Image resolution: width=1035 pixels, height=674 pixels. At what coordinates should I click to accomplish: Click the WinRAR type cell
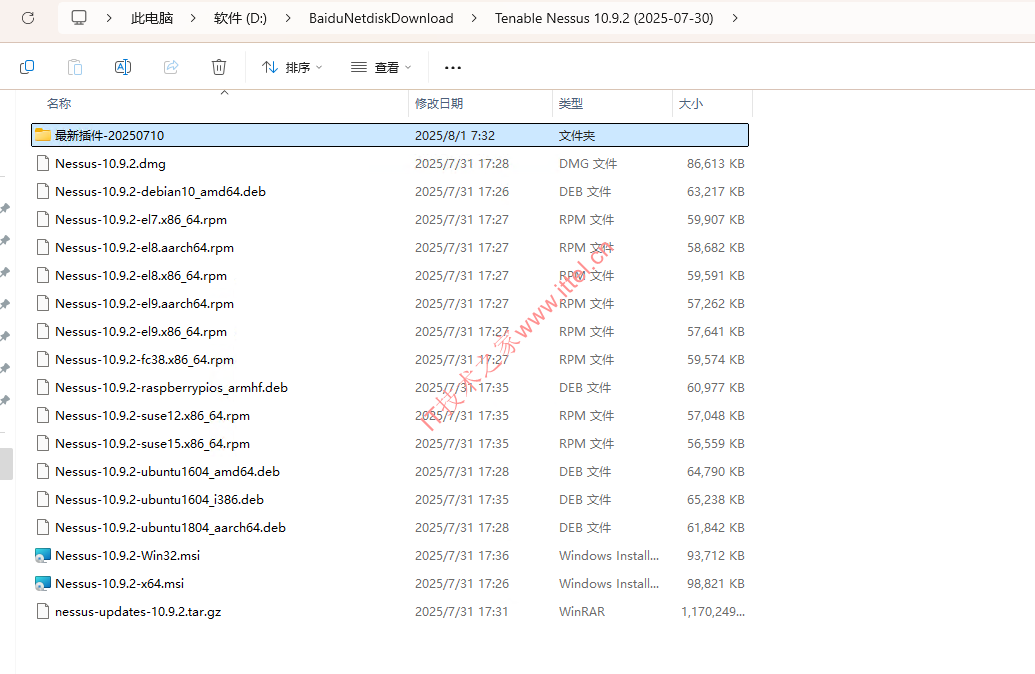(582, 612)
